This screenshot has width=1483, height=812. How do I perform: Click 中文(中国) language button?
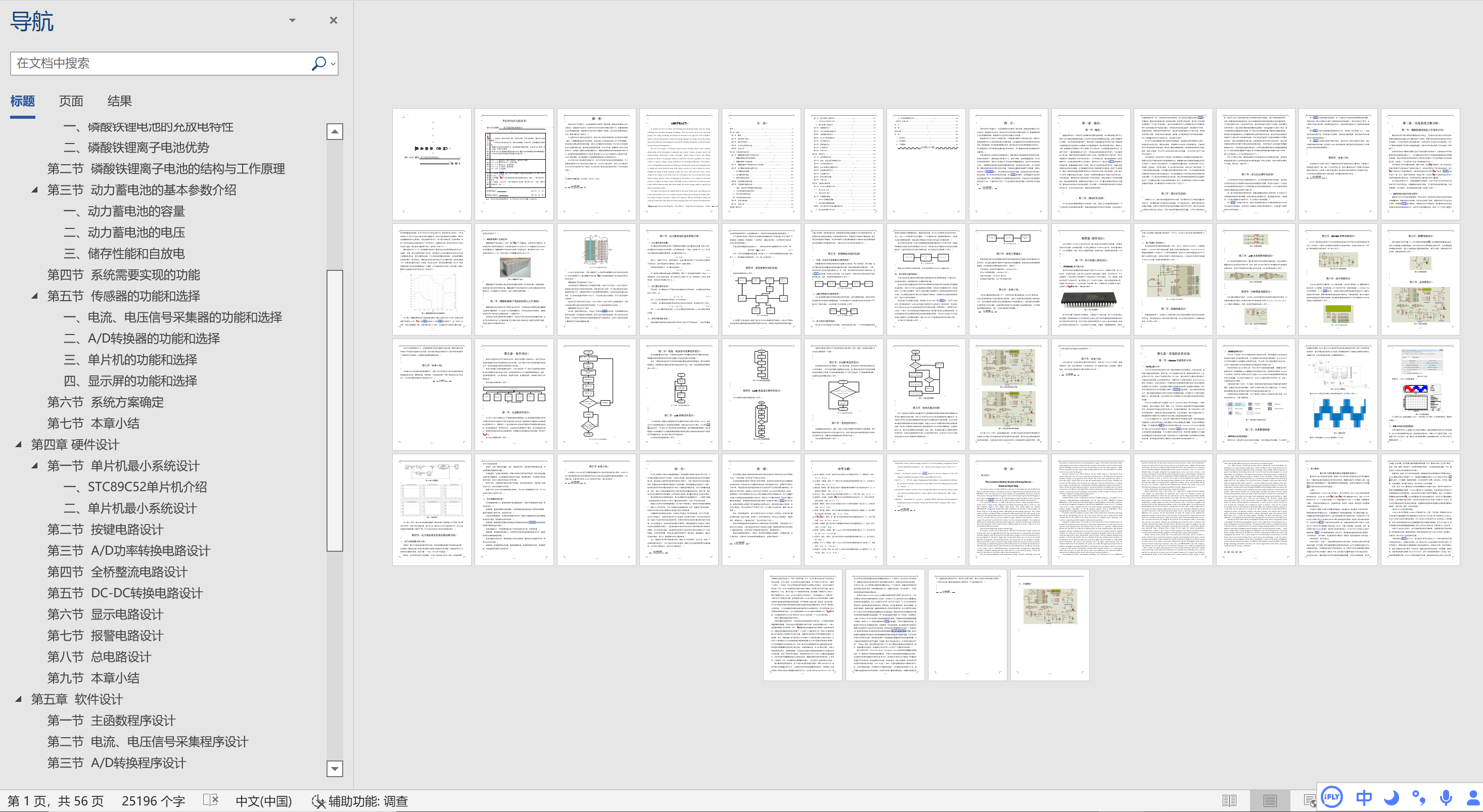click(263, 801)
